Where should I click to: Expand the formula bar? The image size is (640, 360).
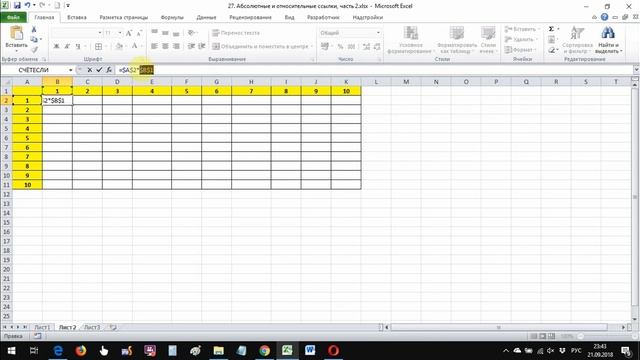click(x=636, y=70)
